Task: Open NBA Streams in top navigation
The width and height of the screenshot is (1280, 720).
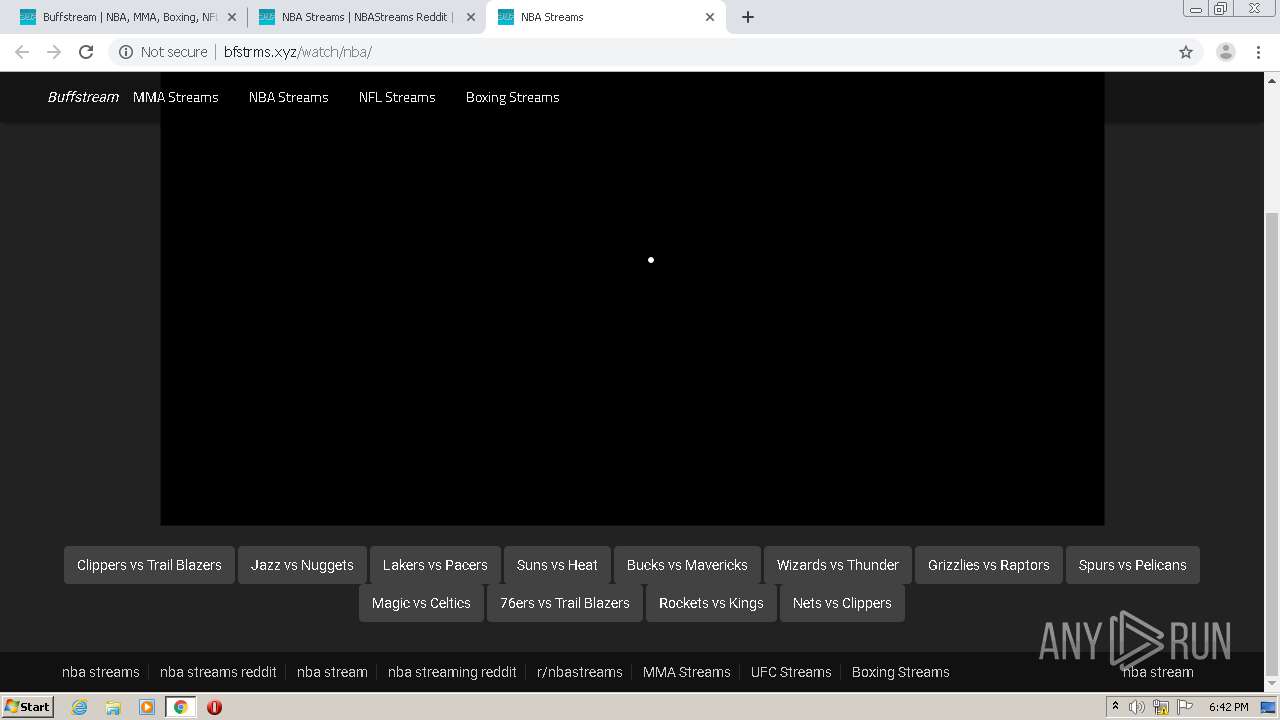Action: 289,97
